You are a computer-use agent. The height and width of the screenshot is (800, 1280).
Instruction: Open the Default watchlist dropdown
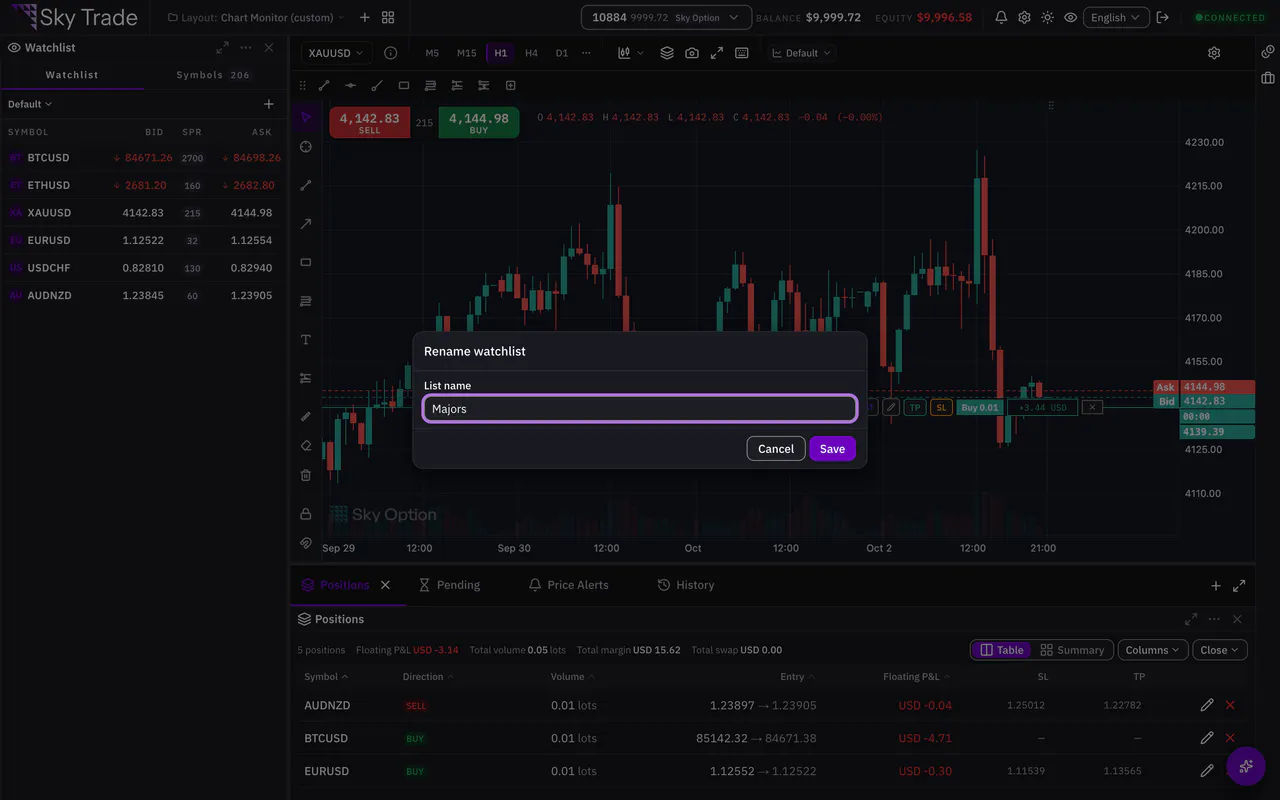(30, 104)
